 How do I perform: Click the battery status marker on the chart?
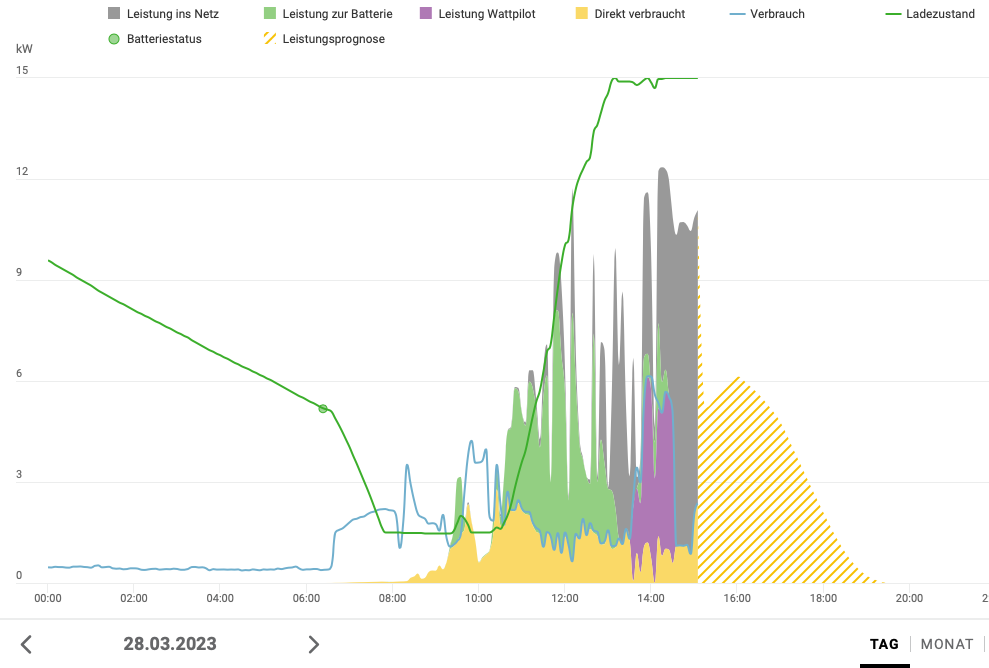(323, 408)
